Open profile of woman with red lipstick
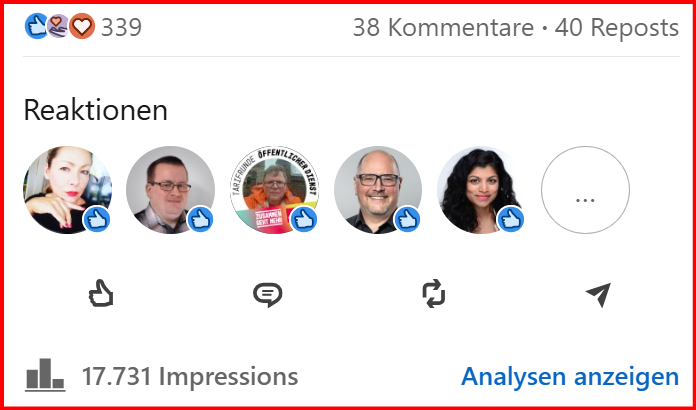The image size is (696, 410). tap(67, 190)
